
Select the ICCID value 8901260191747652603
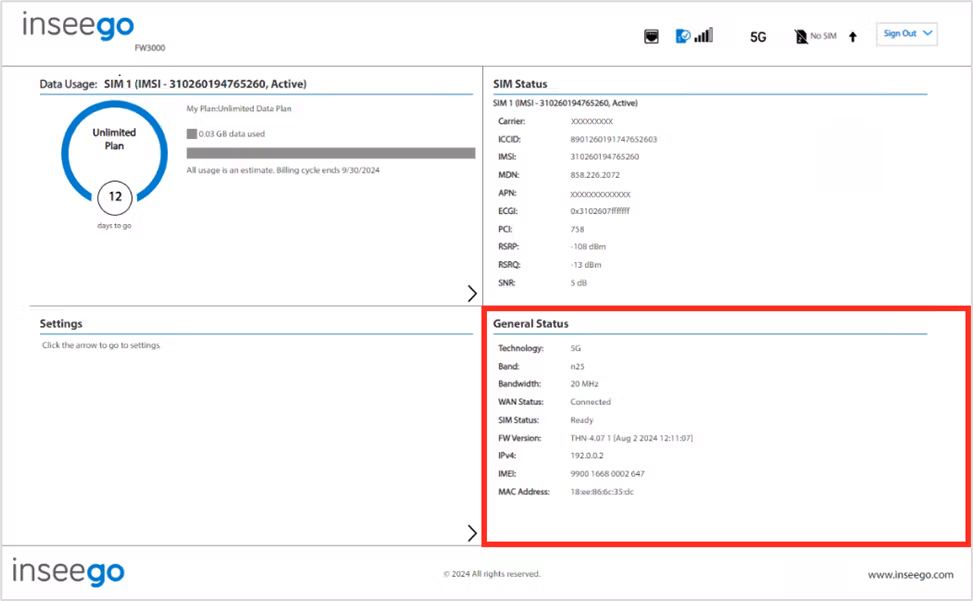point(614,140)
